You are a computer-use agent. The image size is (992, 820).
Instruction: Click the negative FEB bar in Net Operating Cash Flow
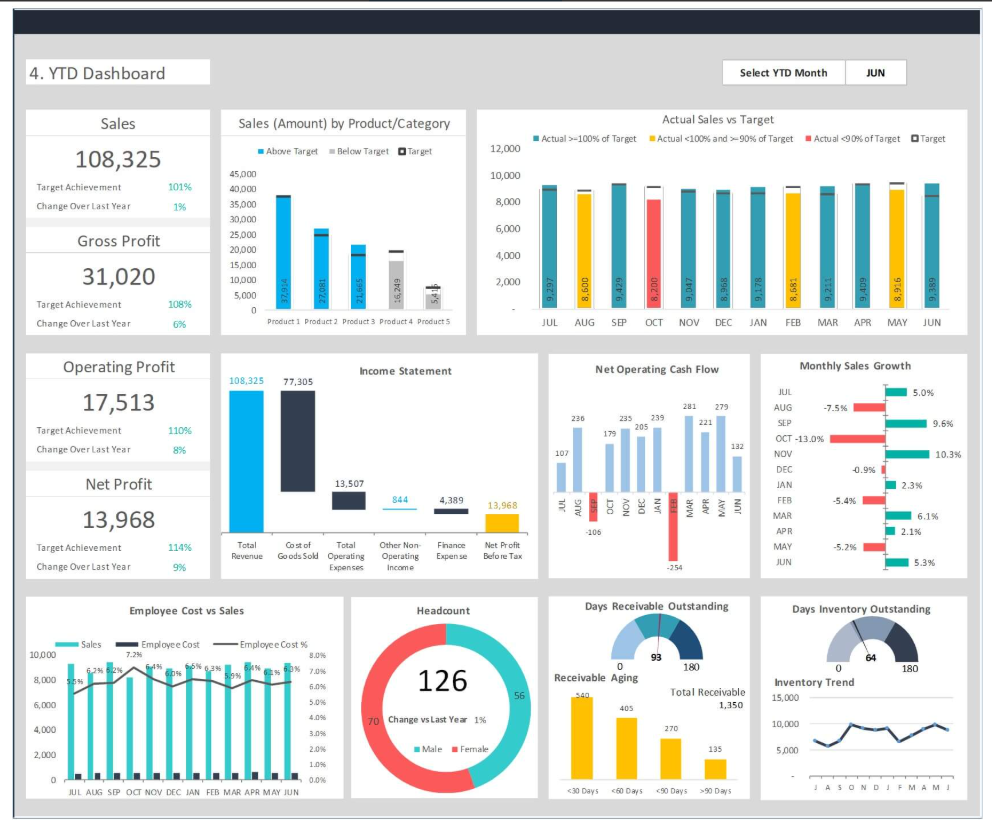[x=673, y=526]
